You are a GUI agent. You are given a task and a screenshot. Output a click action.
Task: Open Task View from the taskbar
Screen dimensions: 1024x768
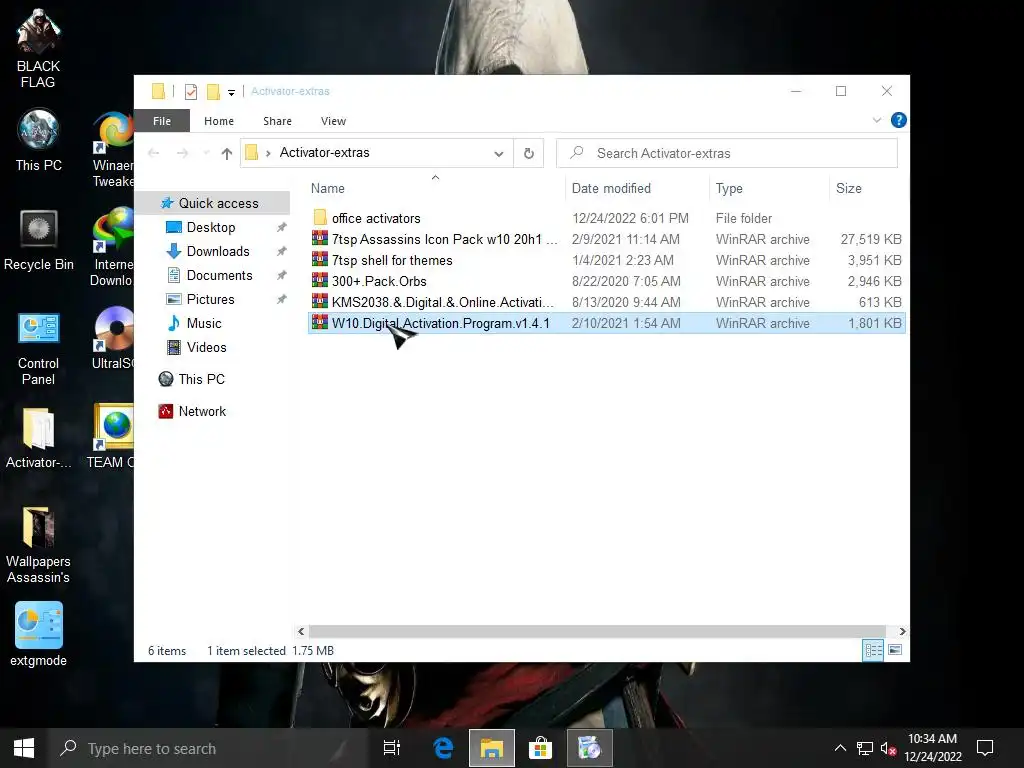point(392,748)
